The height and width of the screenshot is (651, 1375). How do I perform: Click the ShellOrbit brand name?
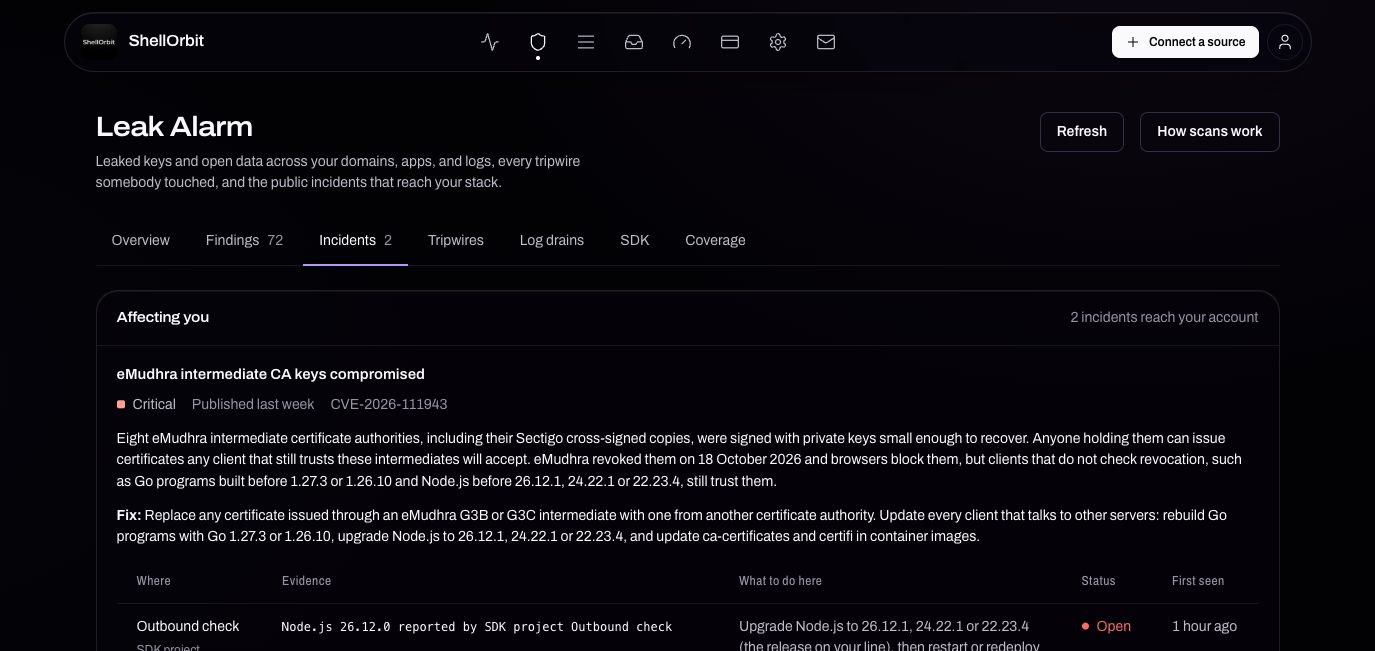(166, 41)
